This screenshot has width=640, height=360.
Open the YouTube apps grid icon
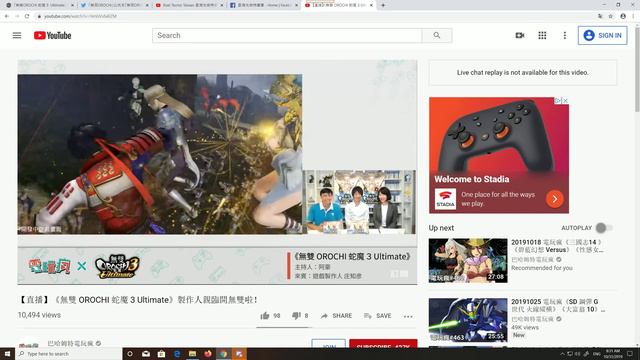542,36
